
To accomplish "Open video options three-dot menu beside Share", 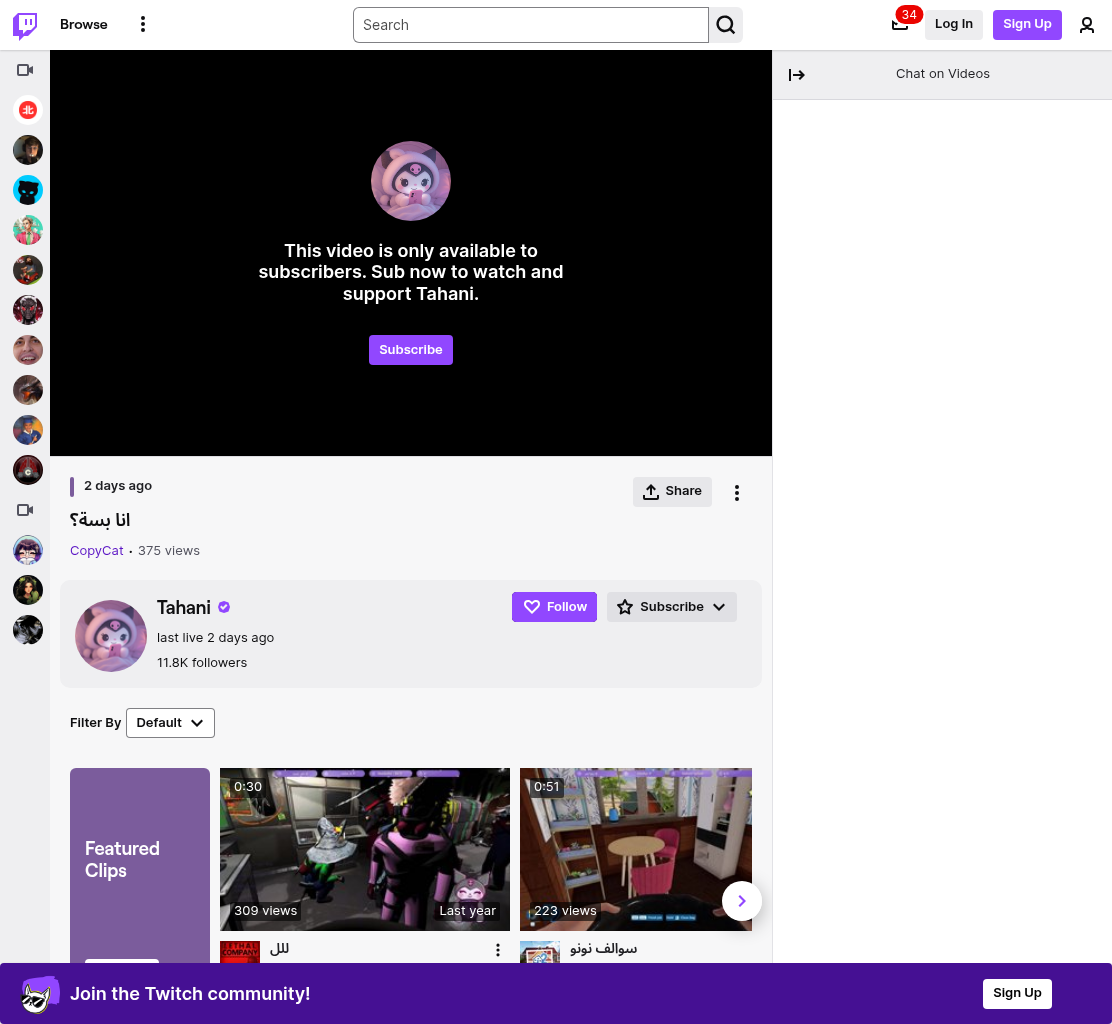I will click(737, 493).
